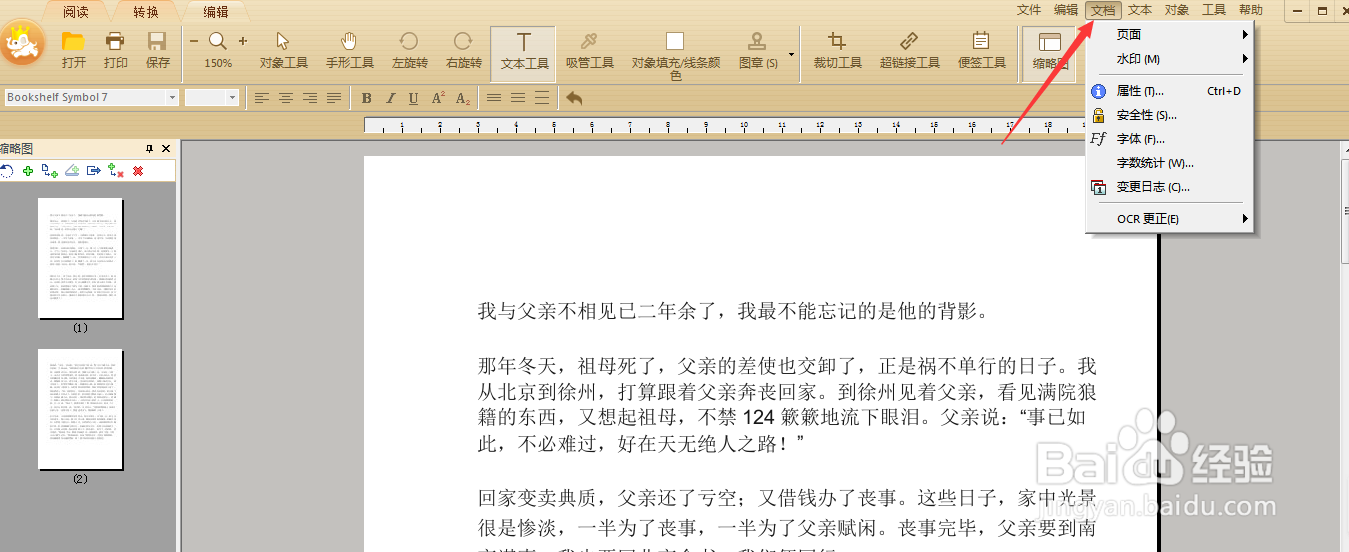Click the rotate page icon in thumbnail panel
1349x552 pixels.
point(6,171)
